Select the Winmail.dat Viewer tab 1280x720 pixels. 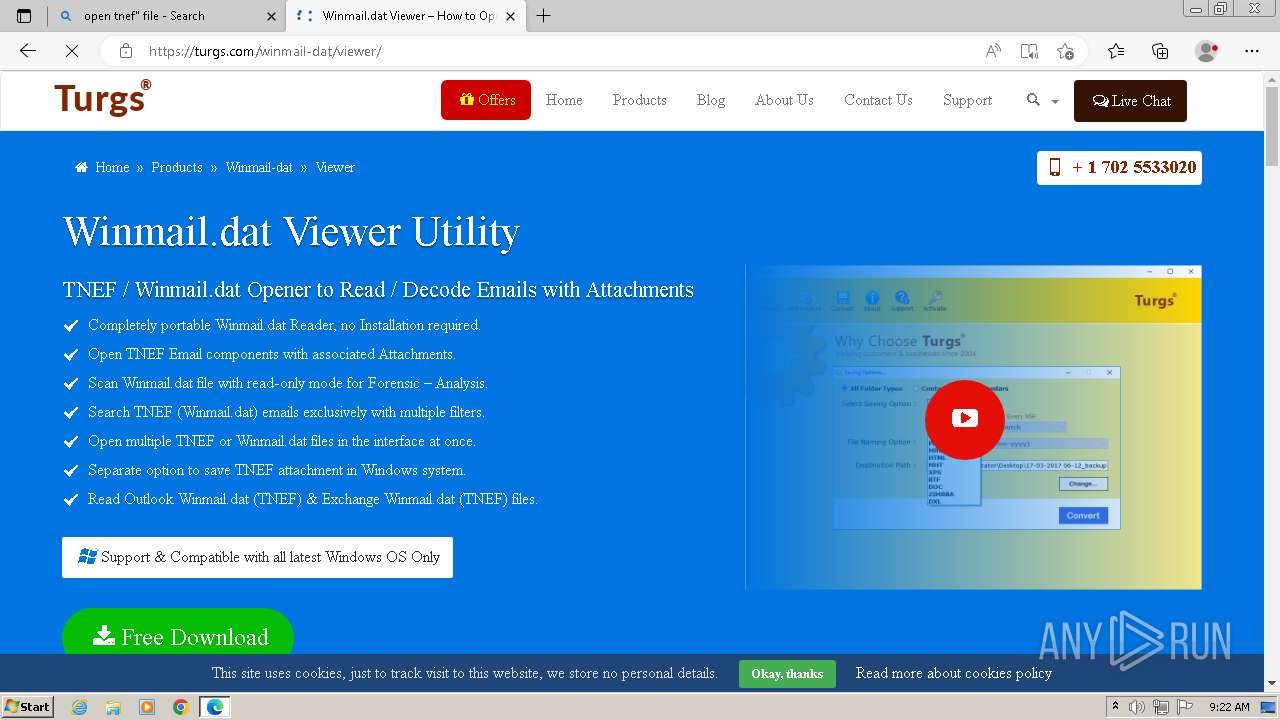click(x=407, y=16)
